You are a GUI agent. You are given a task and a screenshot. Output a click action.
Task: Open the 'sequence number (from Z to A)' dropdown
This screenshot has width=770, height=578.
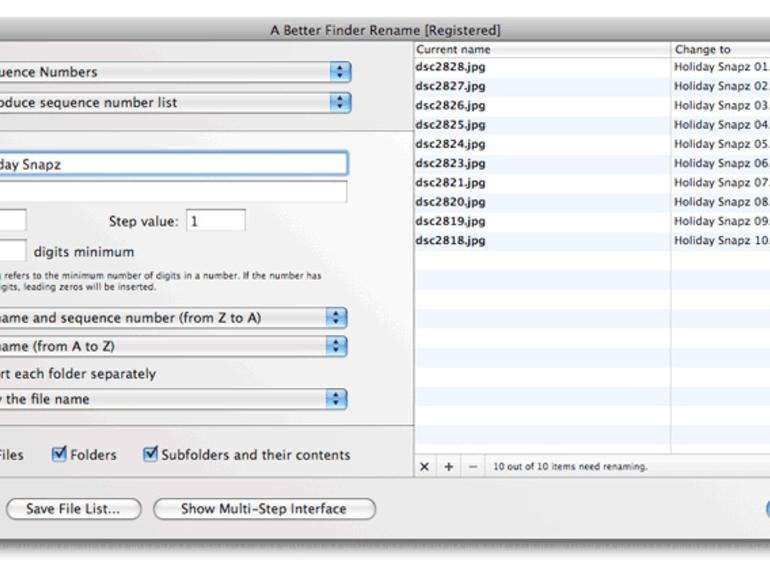[173, 318]
